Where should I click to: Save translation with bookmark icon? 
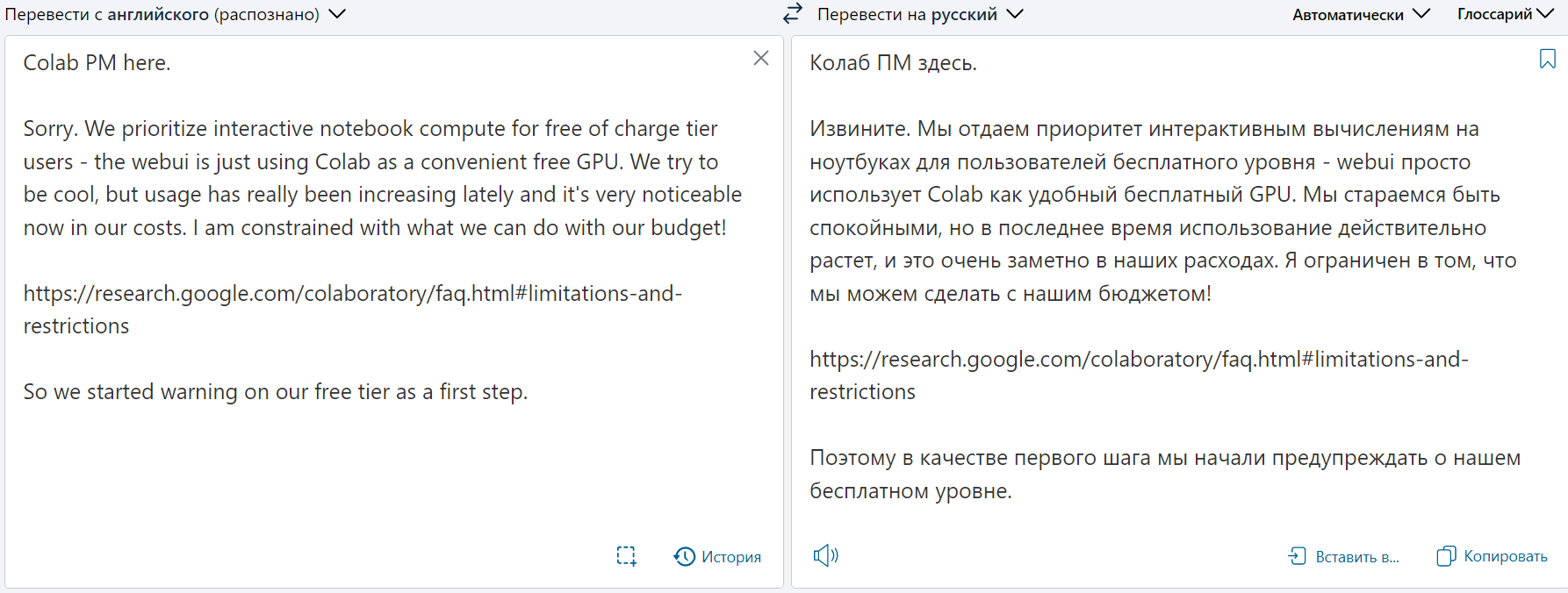[1548, 59]
